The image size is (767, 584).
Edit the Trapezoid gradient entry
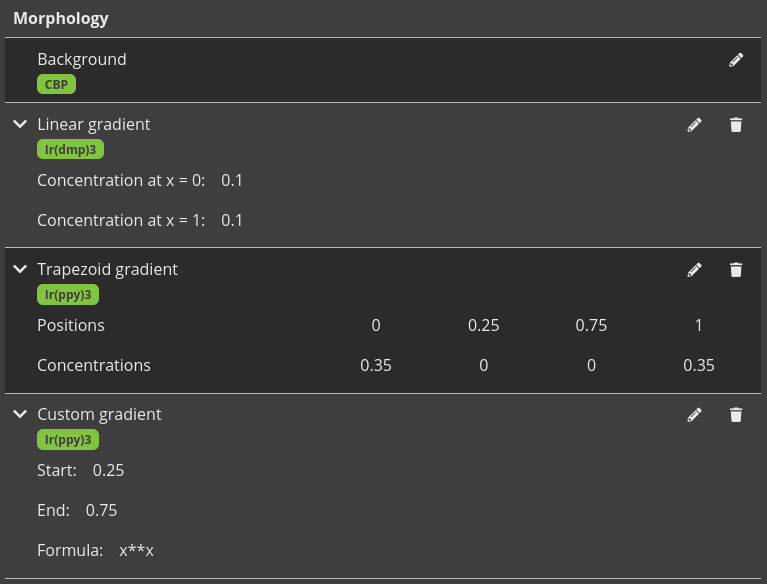(695, 270)
